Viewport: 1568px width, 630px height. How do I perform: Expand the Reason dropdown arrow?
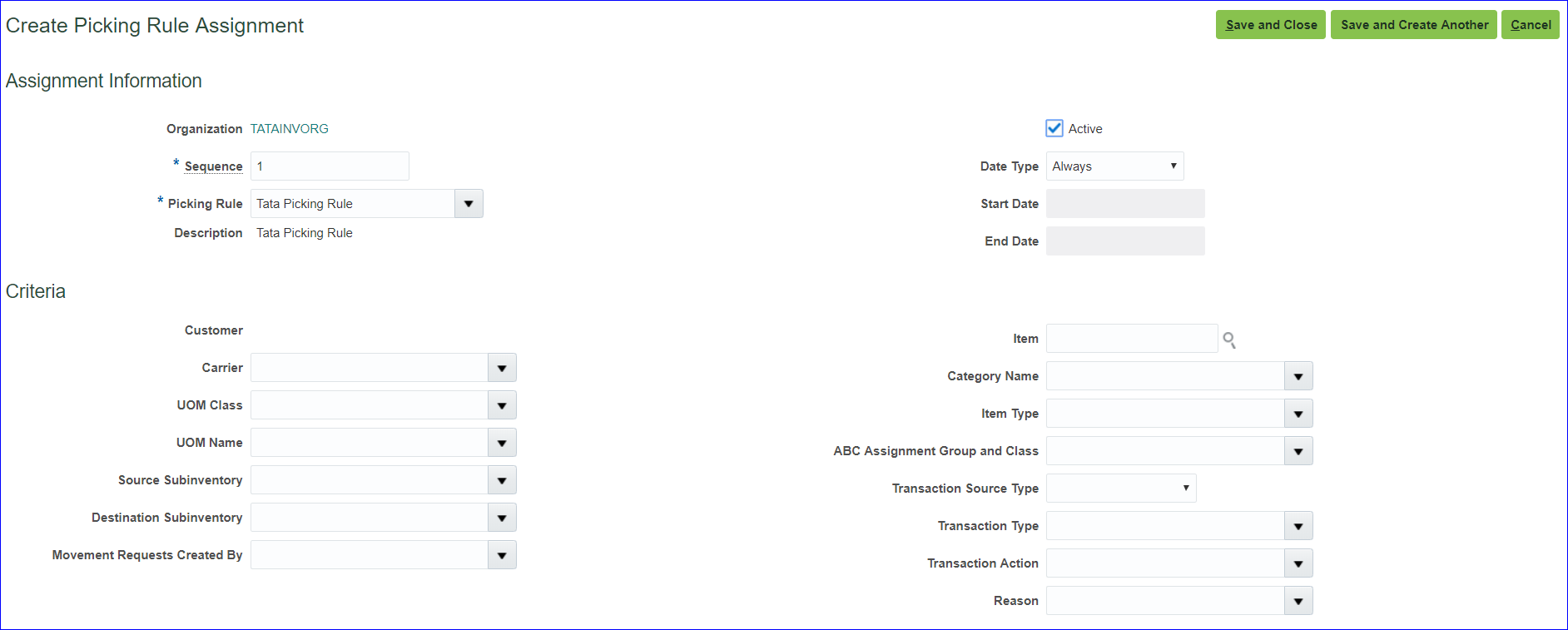[x=1298, y=601]
